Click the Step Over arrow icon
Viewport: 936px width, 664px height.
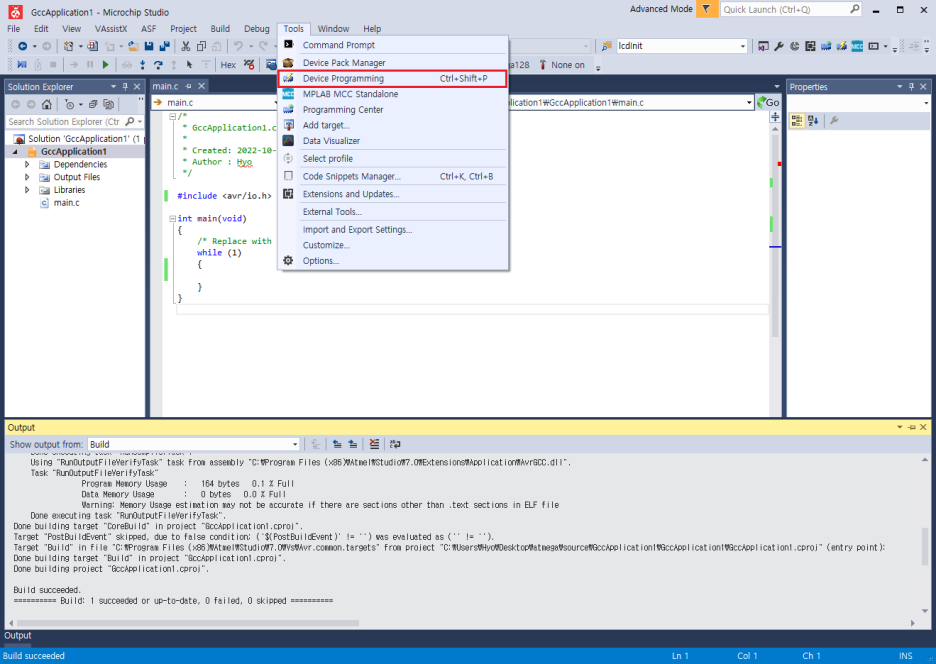[x=158, y=64]
